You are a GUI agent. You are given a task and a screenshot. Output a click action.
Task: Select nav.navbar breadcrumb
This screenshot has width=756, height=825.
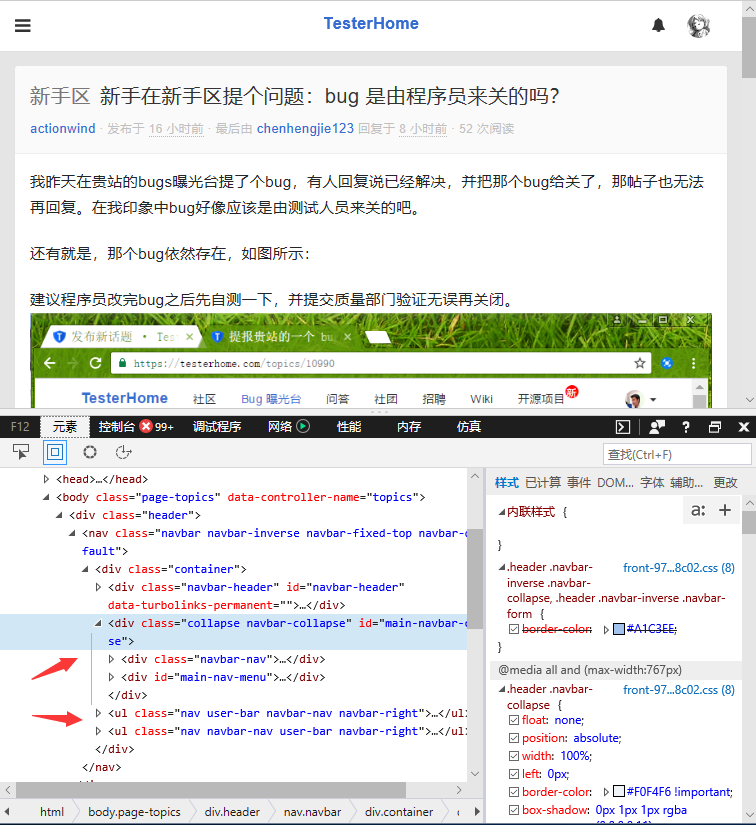coord(313,812)
